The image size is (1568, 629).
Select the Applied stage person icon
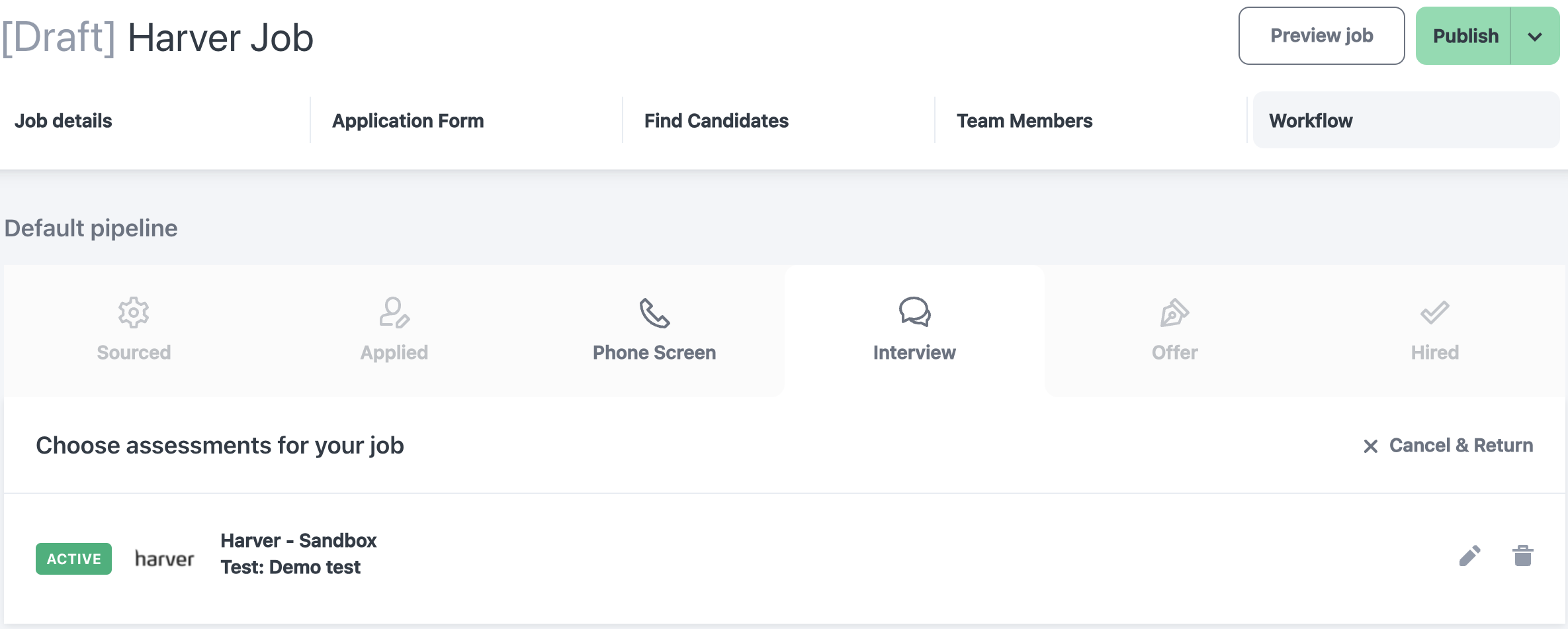pos(394,313)
